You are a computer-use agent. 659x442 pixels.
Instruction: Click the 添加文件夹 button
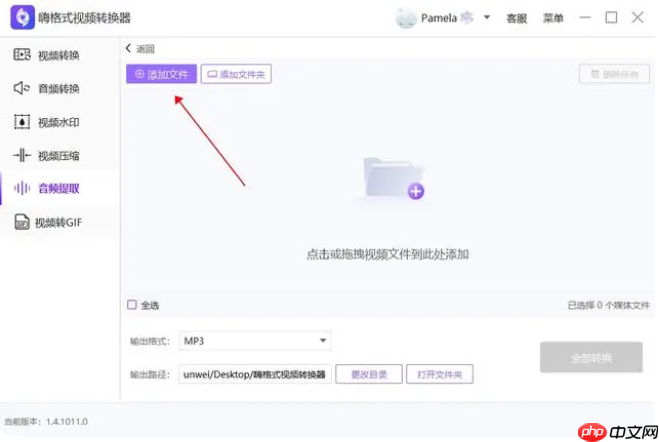click(236, 74)
